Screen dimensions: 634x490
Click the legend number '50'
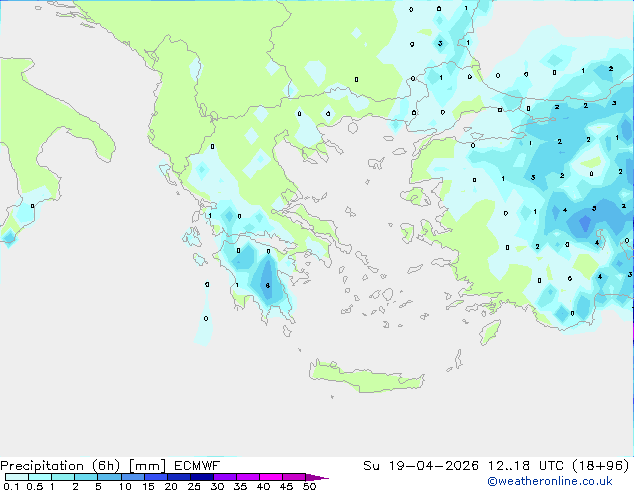point(309,486)
